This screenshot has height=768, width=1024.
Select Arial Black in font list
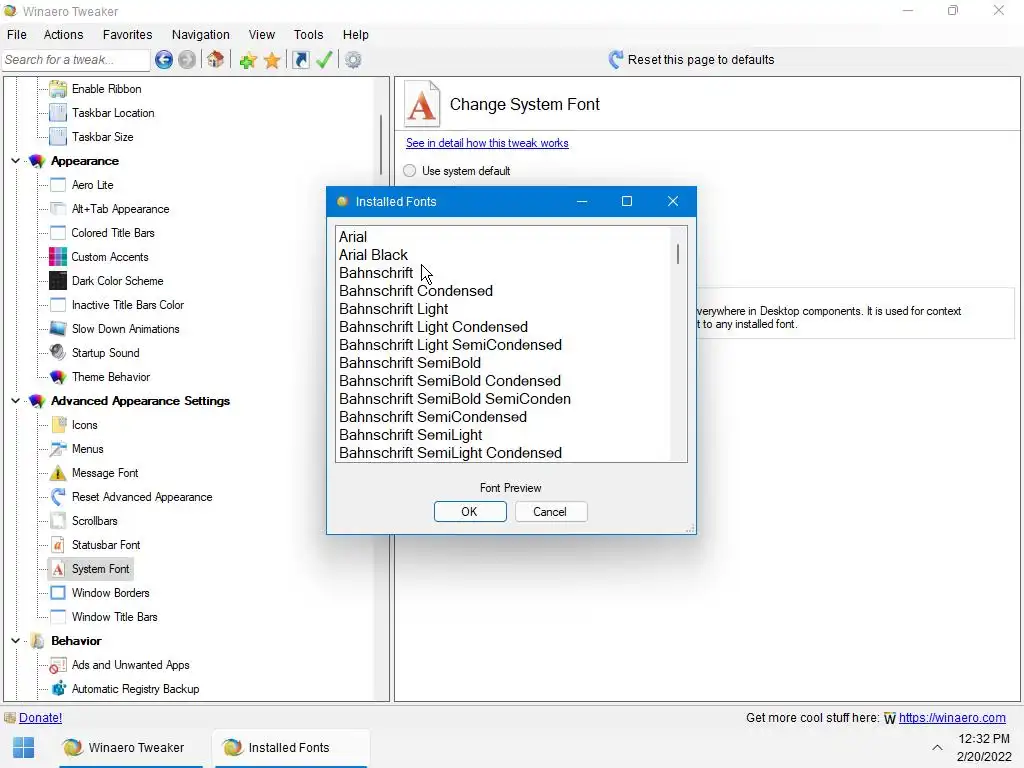[373, 255]
